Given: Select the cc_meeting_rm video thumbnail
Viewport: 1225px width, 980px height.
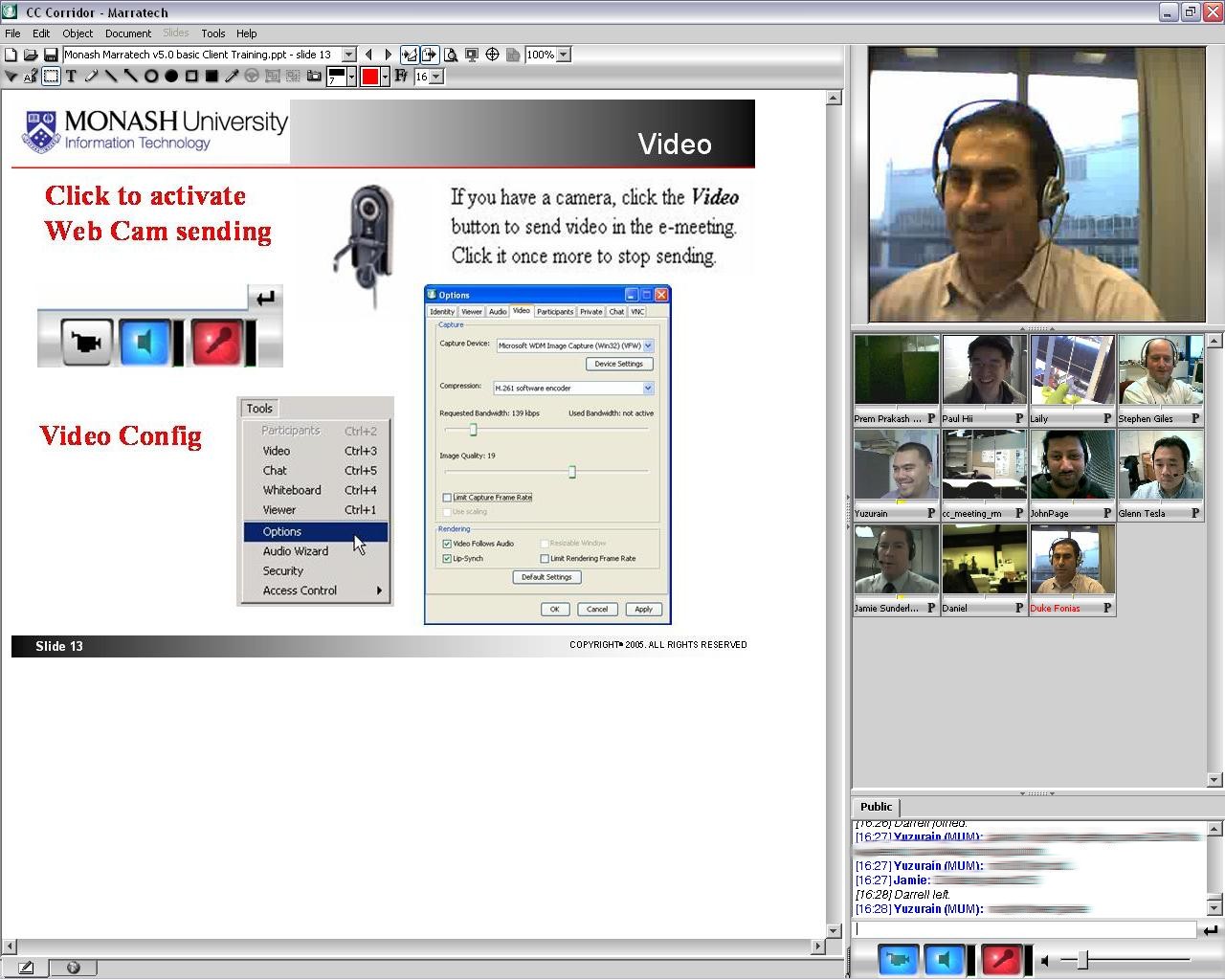Looking at the screenshot, I should coord(984,466).
